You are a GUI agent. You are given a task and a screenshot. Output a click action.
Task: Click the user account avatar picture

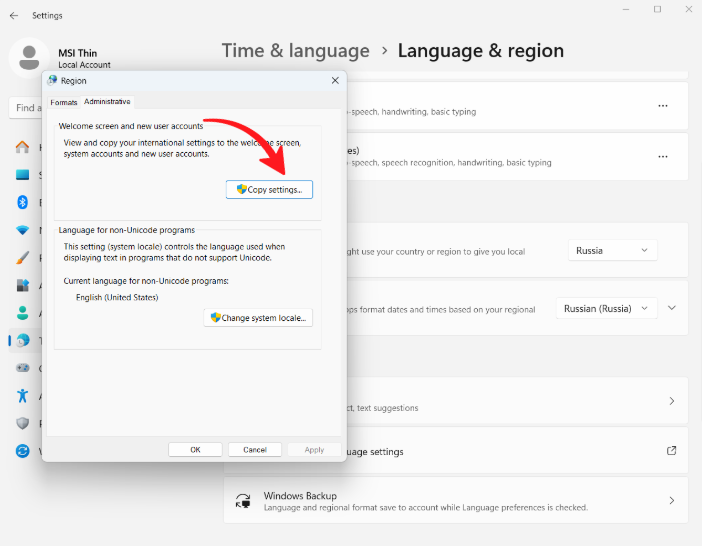29,58
